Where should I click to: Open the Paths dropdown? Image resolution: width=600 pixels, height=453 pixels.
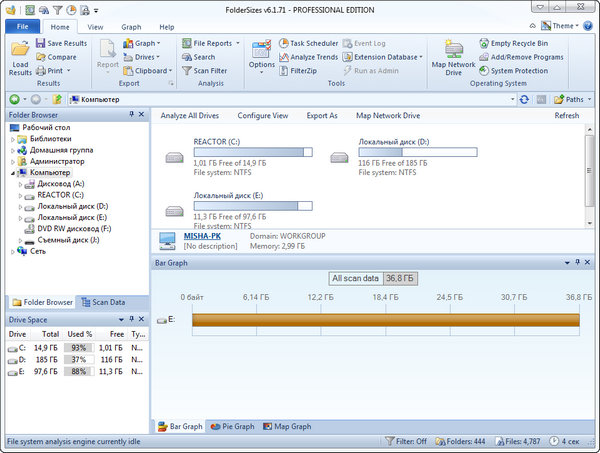573,100
